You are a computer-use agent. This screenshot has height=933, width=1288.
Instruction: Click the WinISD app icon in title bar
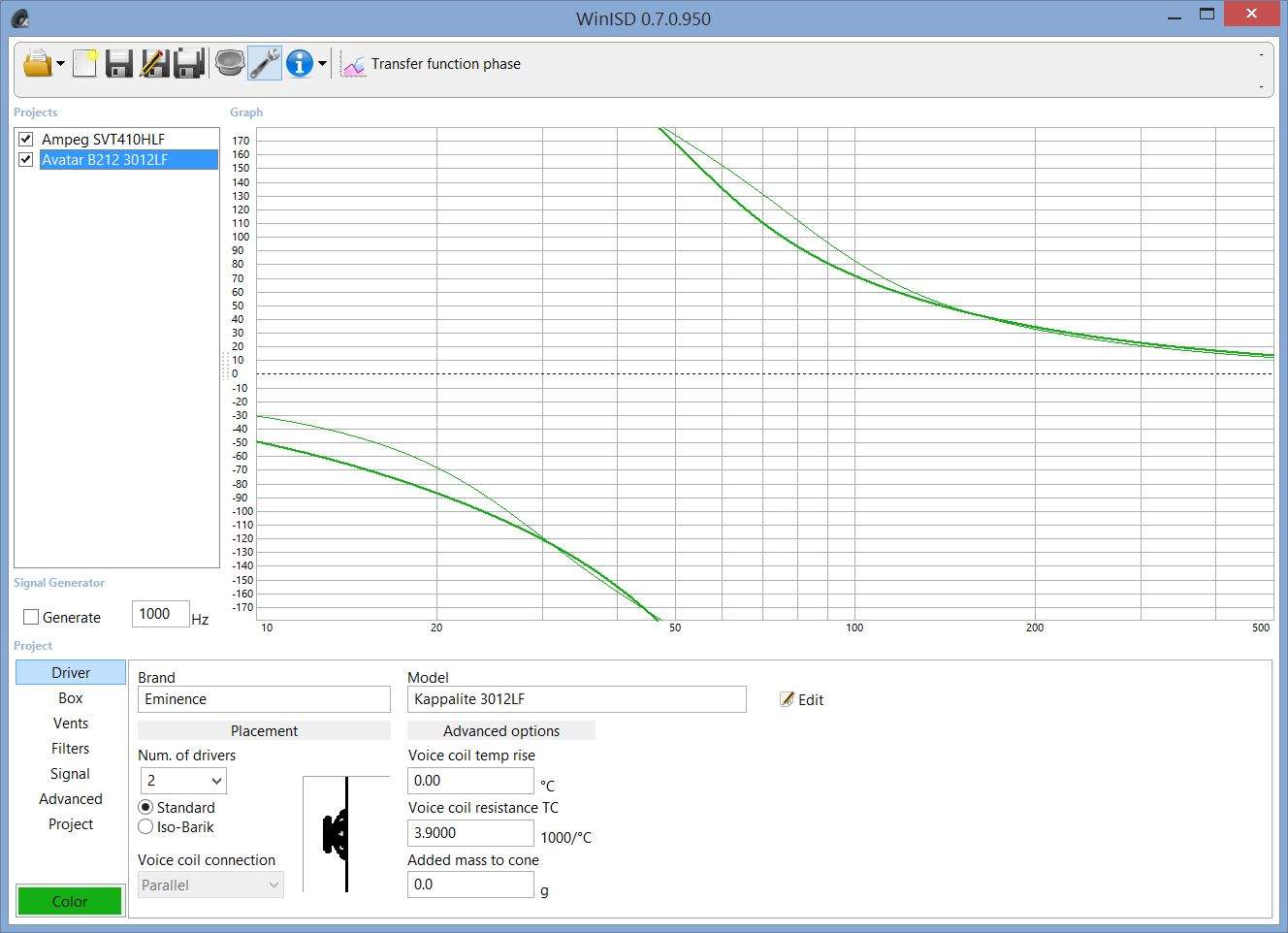pyautogui.click(x=20, y=17)
